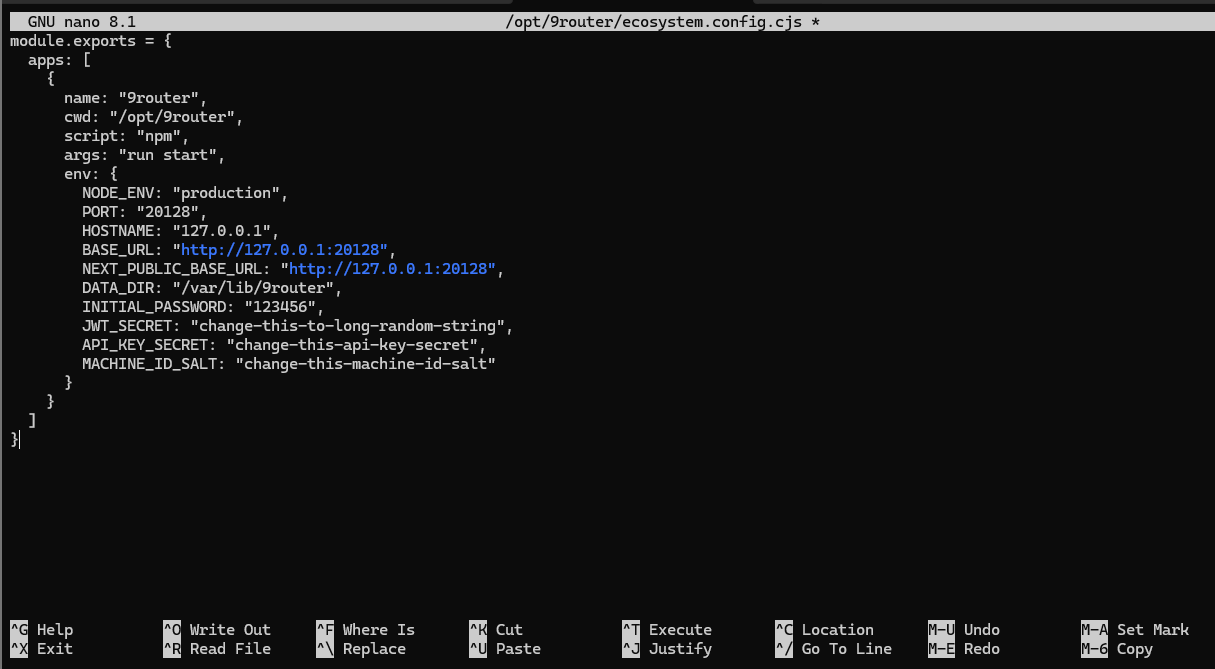Click the M-6 Copy shortcut
The width and height of the screenshot is (1215, 669).
point(1117,649)
